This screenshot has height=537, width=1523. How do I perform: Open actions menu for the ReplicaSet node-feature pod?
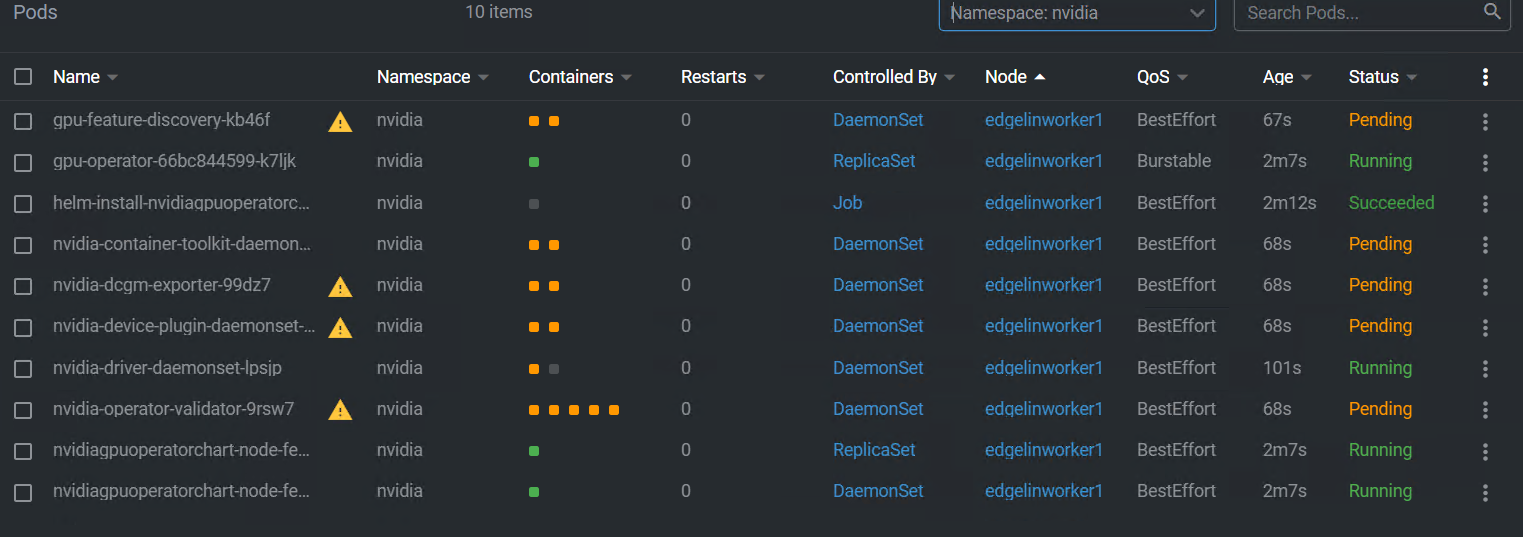pyautogui.click(x=1485, y=451)
